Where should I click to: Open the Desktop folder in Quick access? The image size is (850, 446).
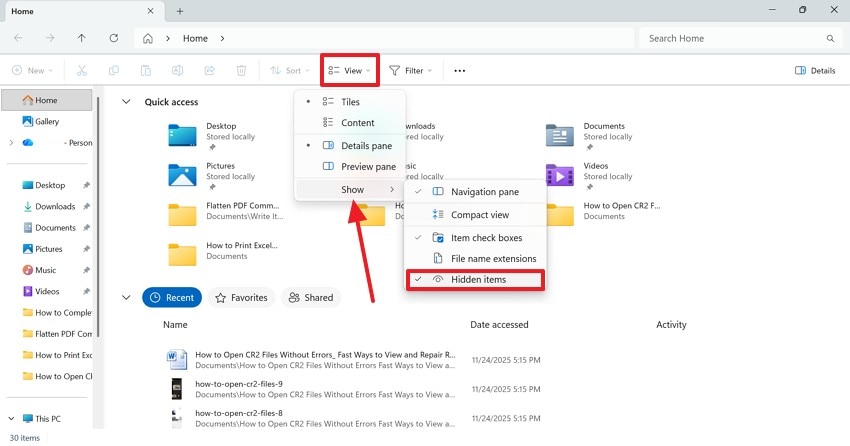pos(211,136)
